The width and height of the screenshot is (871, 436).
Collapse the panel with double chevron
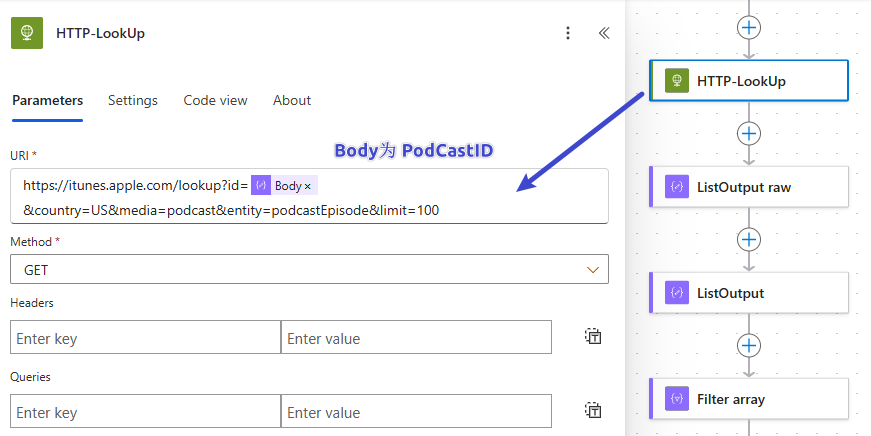tap(604, 33)
